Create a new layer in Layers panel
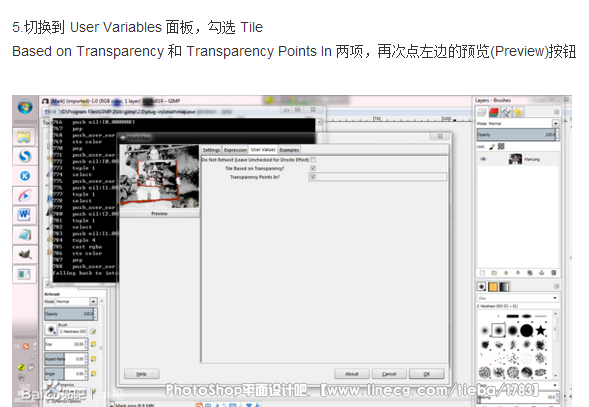Image resolution: width=589 pixels, height=407 pixels. 483,273
